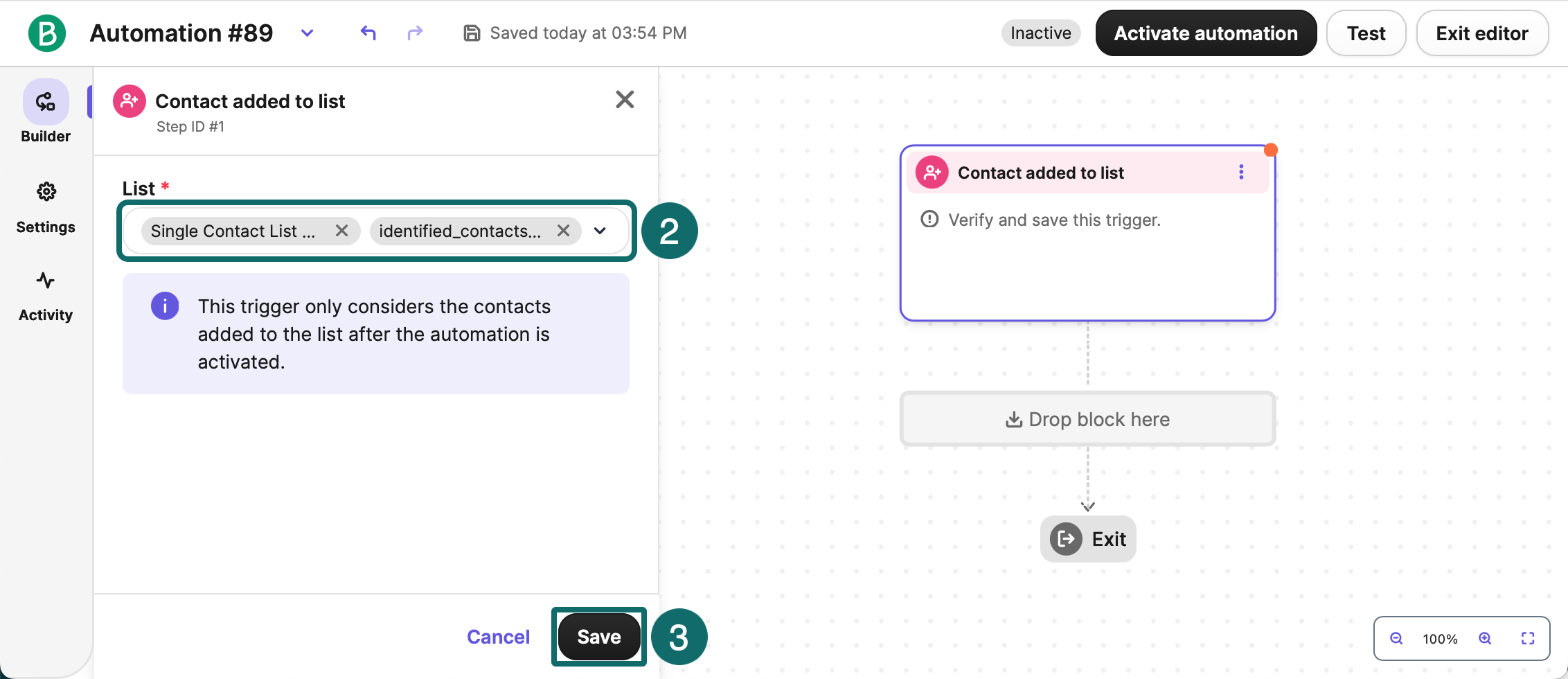Click the Test button
Screen dimensions: 1568x679
pyautogui.click(x=1366, y=33)
